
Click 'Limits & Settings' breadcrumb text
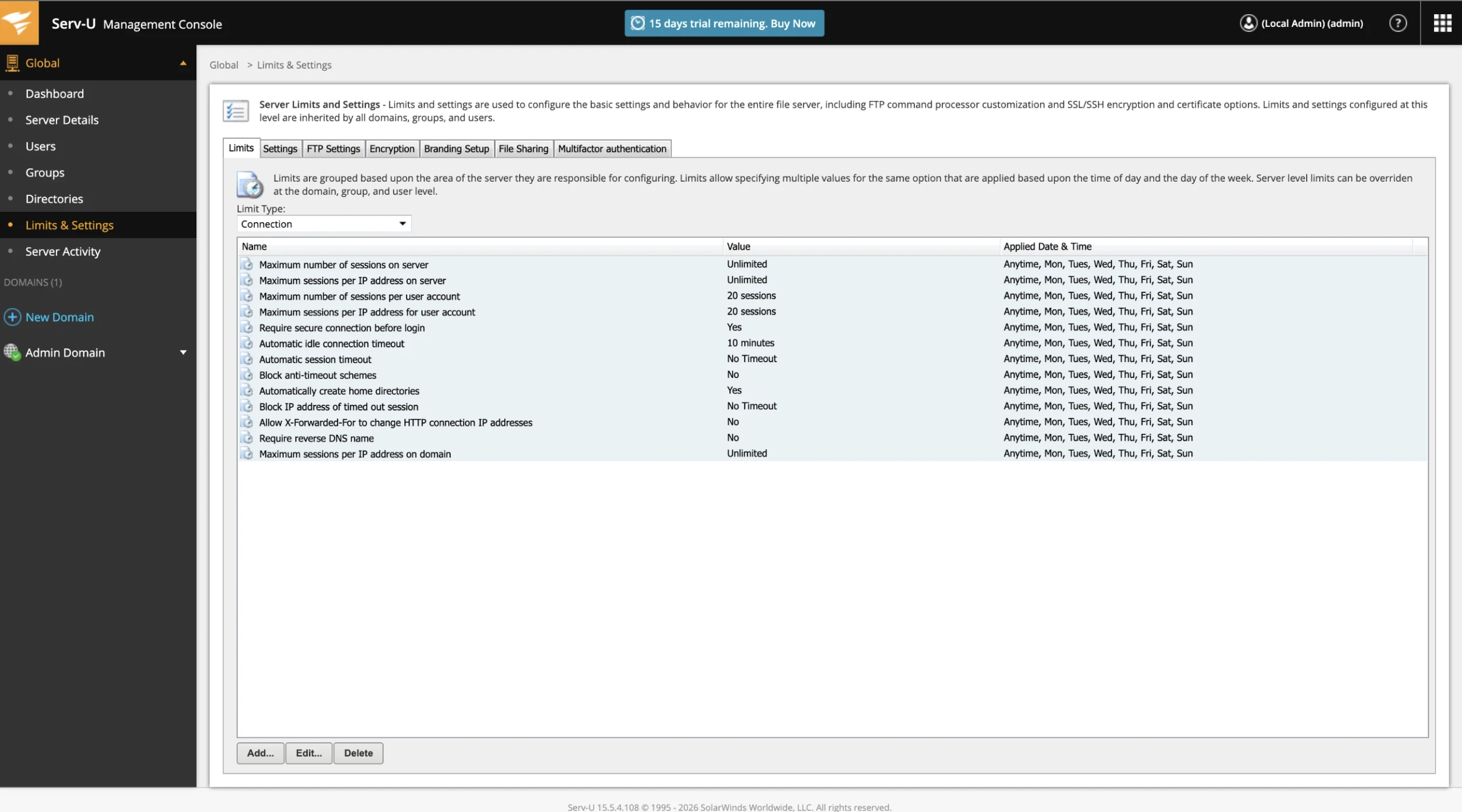pyautogui.click(x=294, y=65)
